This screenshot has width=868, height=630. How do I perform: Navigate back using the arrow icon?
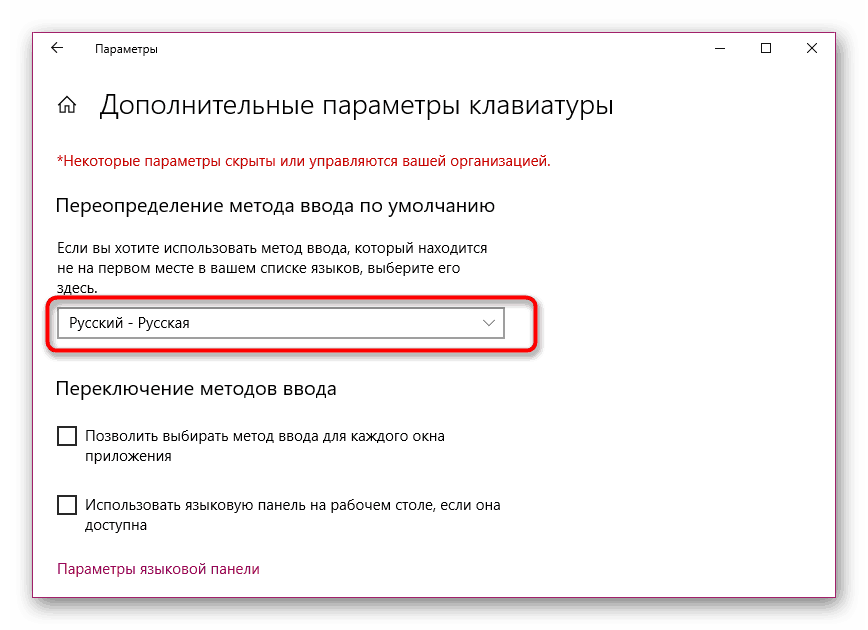coord(57,48)
